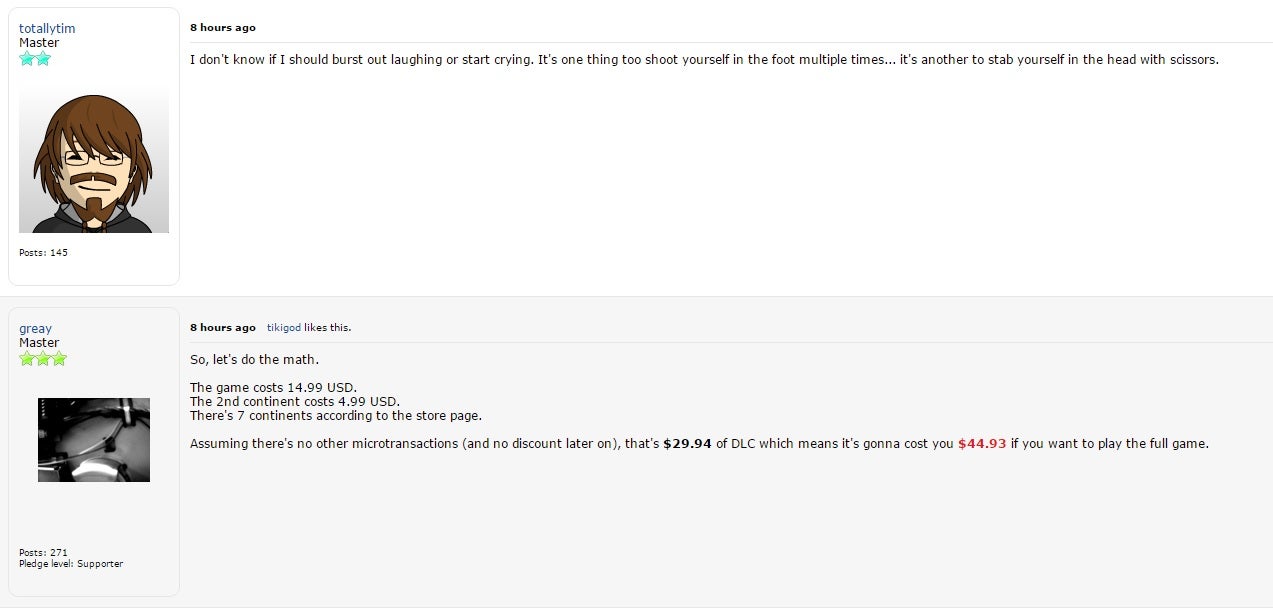Click the first green star under greay

tap(27, 359)
